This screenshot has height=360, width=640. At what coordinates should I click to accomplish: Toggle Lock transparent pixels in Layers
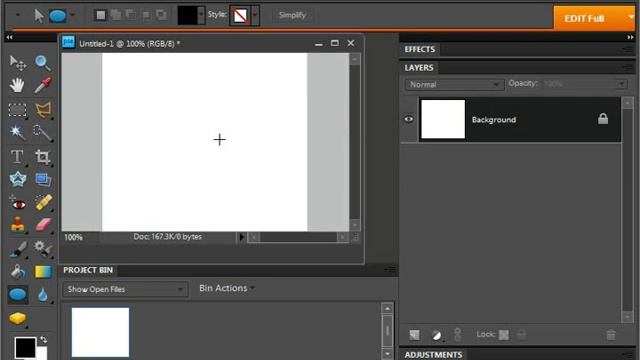pyautogui.click(x=504, y=335)
